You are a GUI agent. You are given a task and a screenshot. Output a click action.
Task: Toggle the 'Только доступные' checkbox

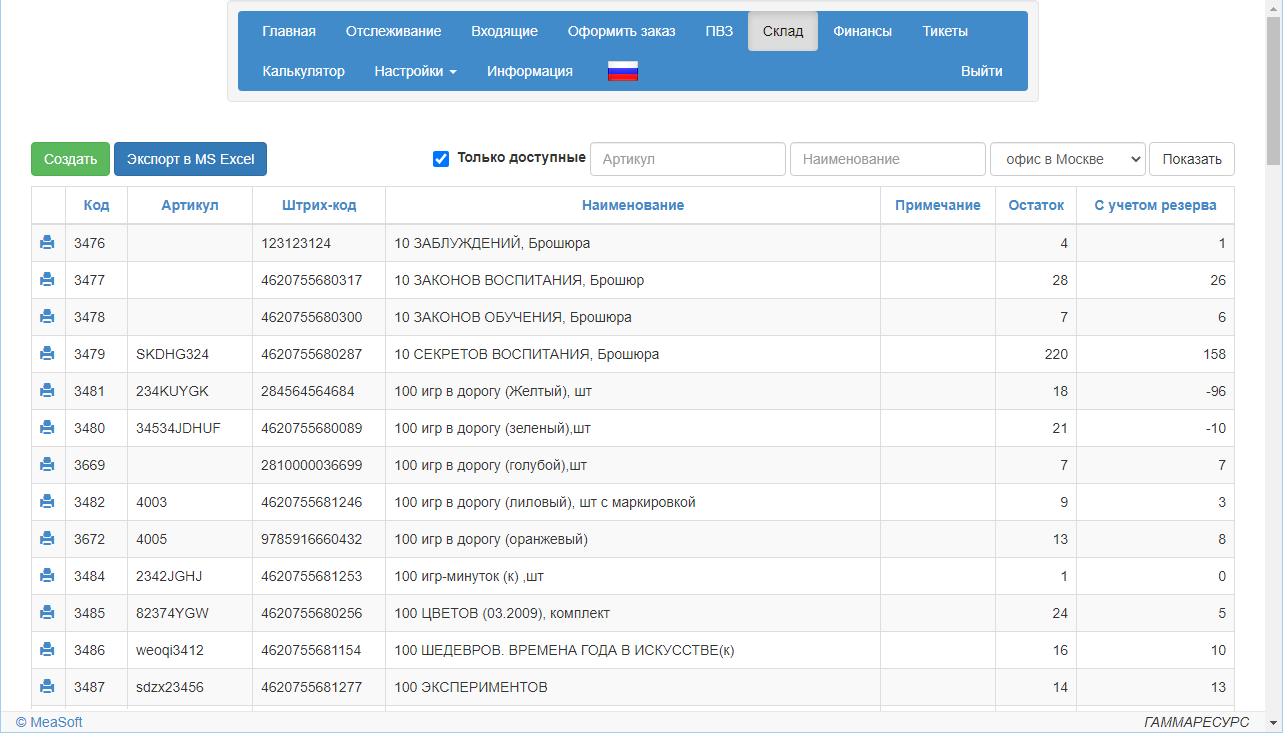click(x=441, y=159)
